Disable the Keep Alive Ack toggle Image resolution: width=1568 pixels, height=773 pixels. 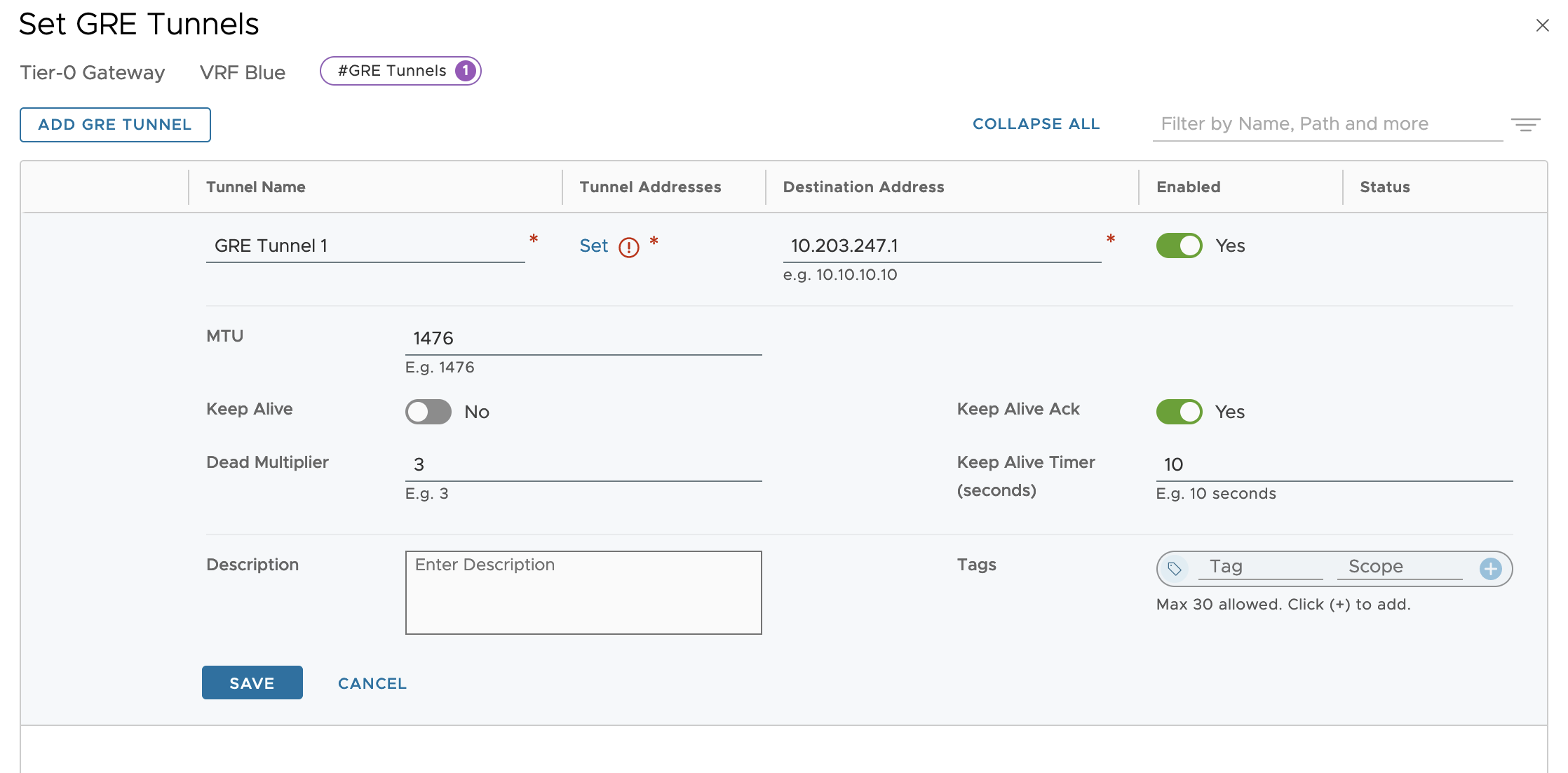point(1179,412)
